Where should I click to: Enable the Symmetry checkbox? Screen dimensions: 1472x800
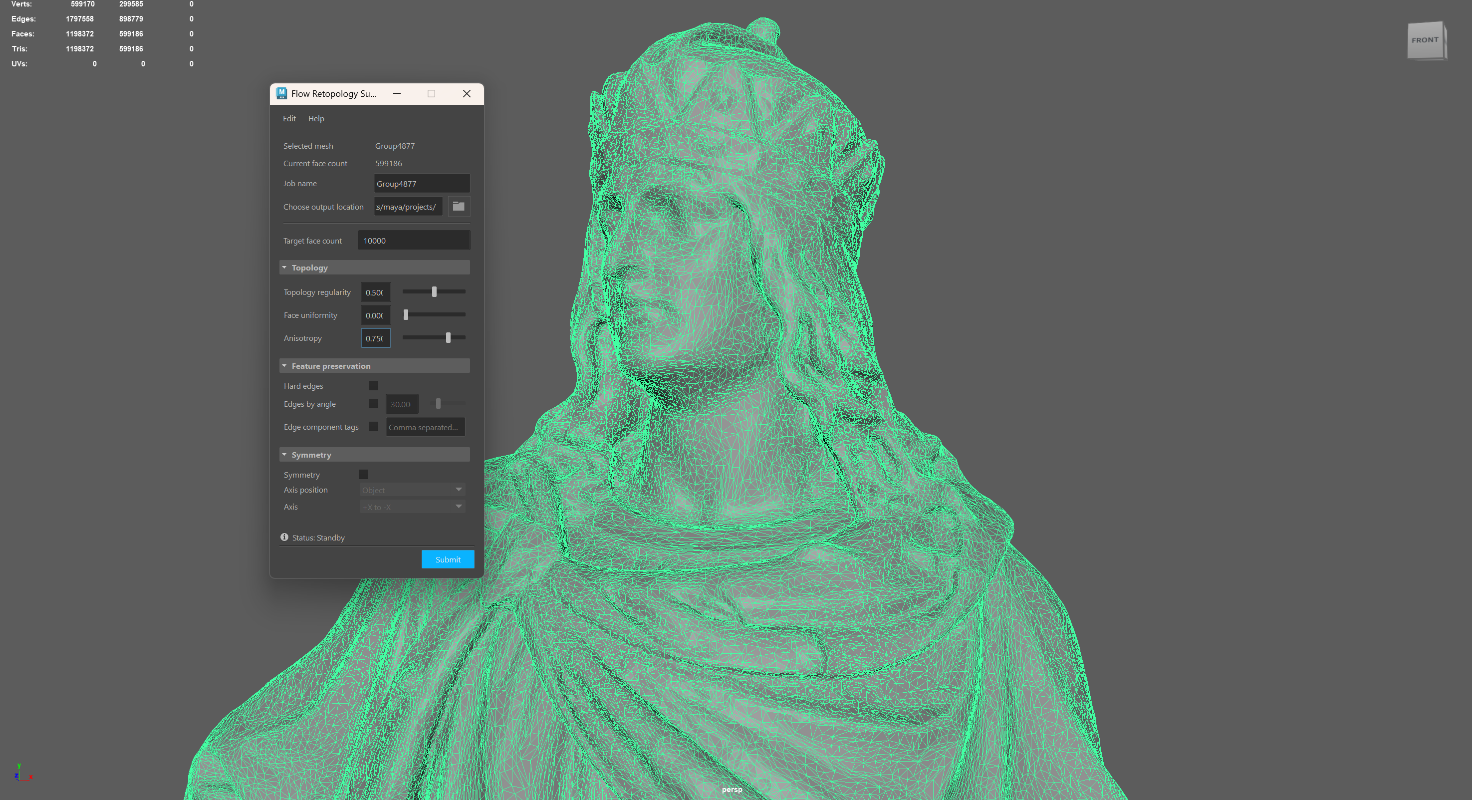point(363,475)
